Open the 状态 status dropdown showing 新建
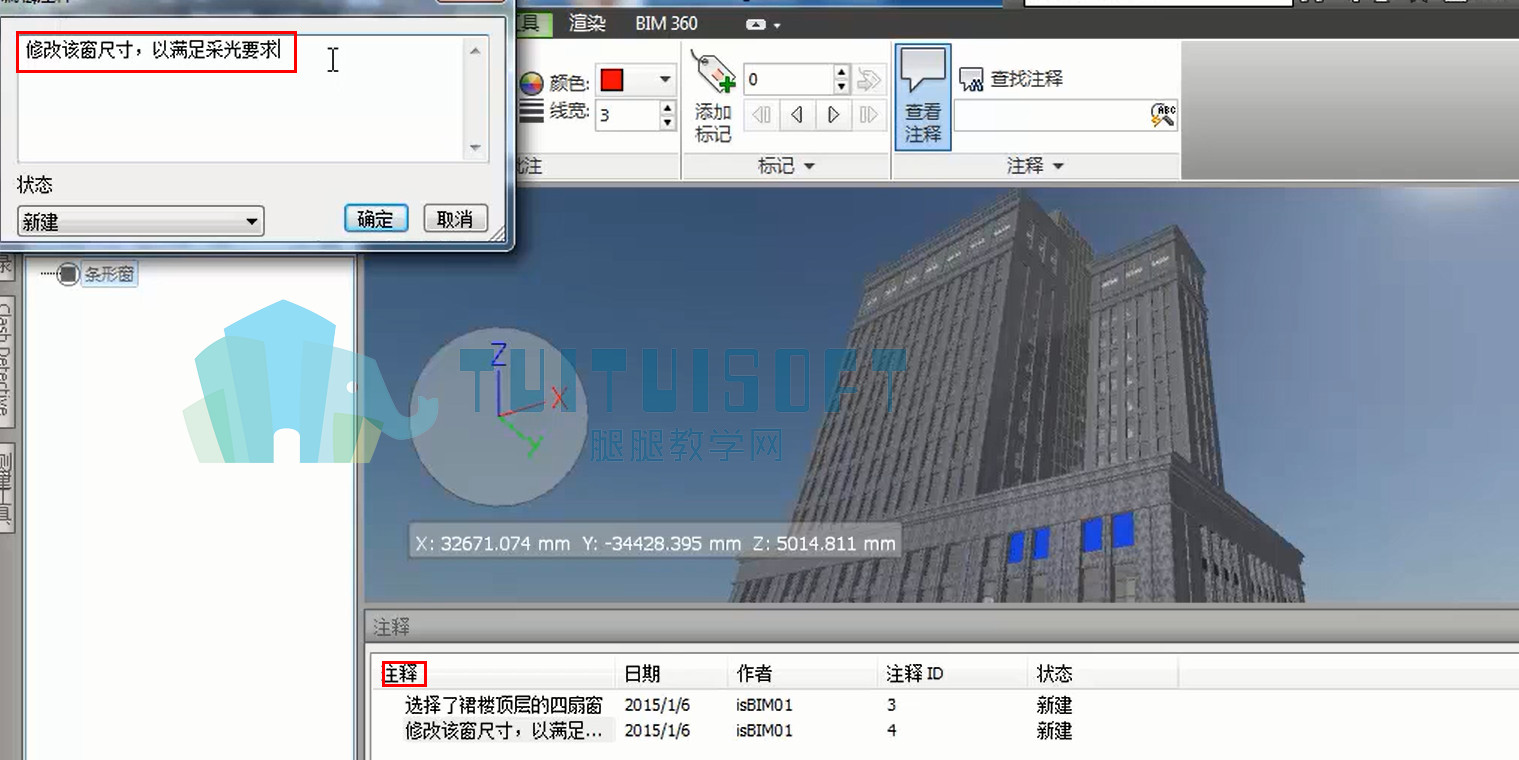This screenshot has height=760, width=1519. click(141, 221)
